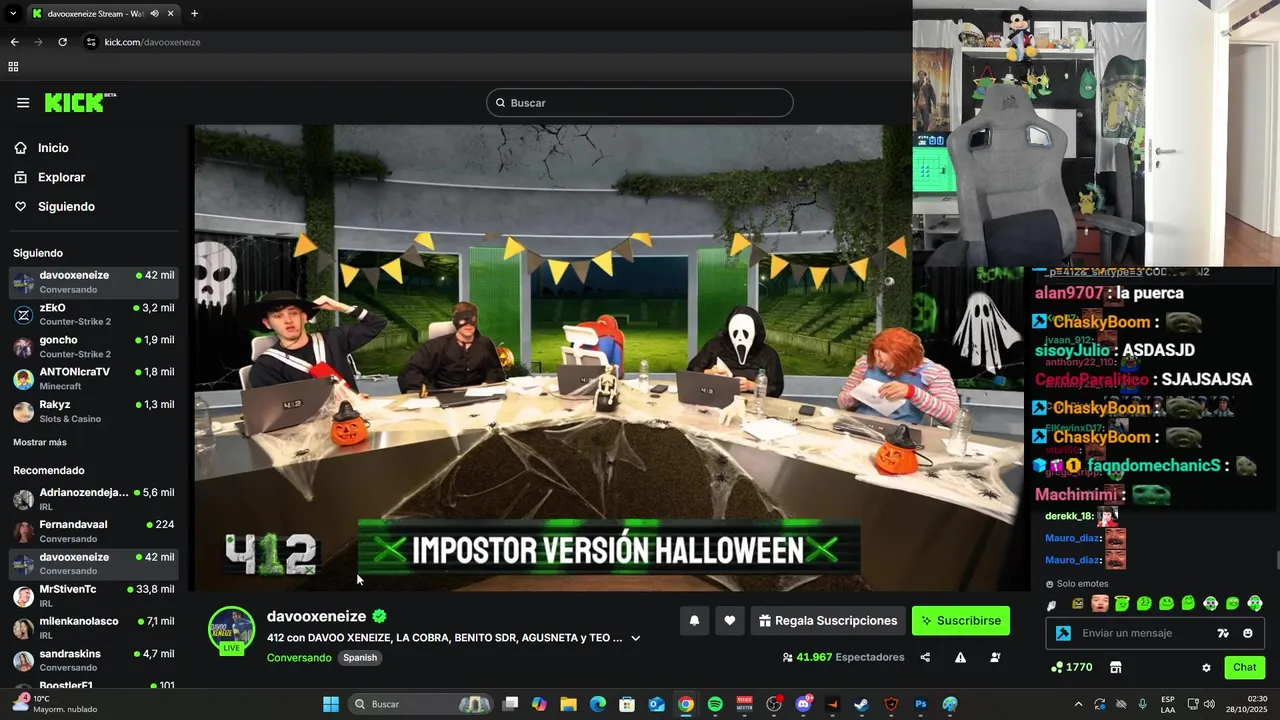This screenshot has width=1280, height=720.
Task: View site information icon in address bar
Action: pos(91,42)
